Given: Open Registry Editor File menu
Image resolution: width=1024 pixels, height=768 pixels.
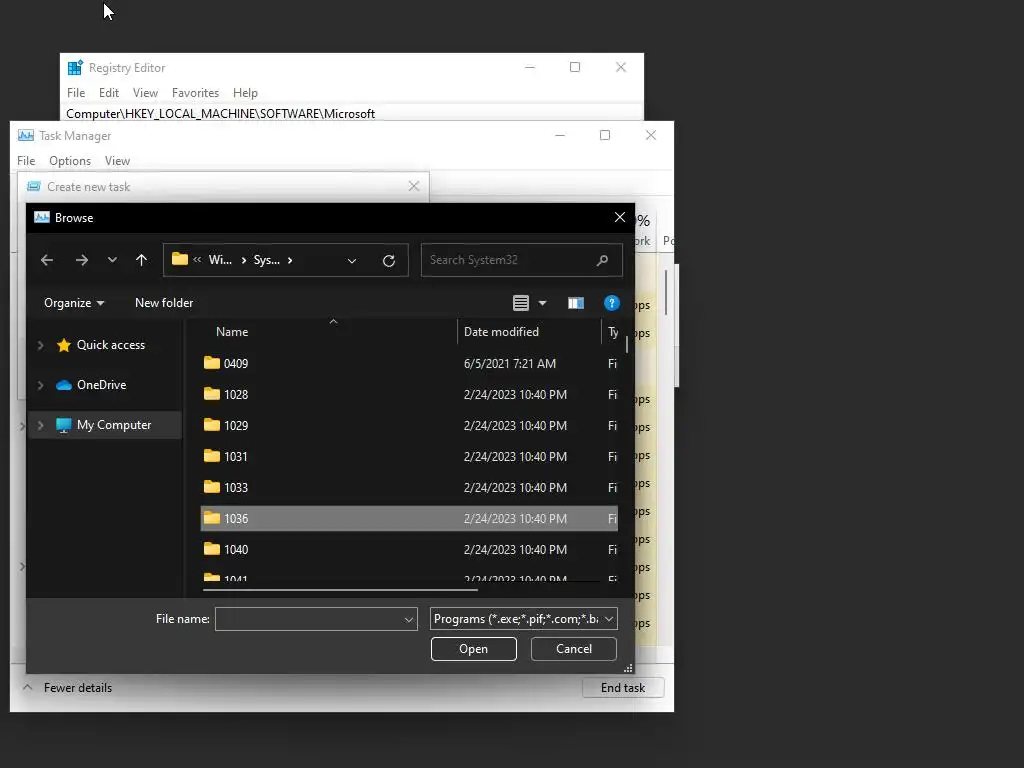Looking at the screenshot, I should tap(76, 93).
